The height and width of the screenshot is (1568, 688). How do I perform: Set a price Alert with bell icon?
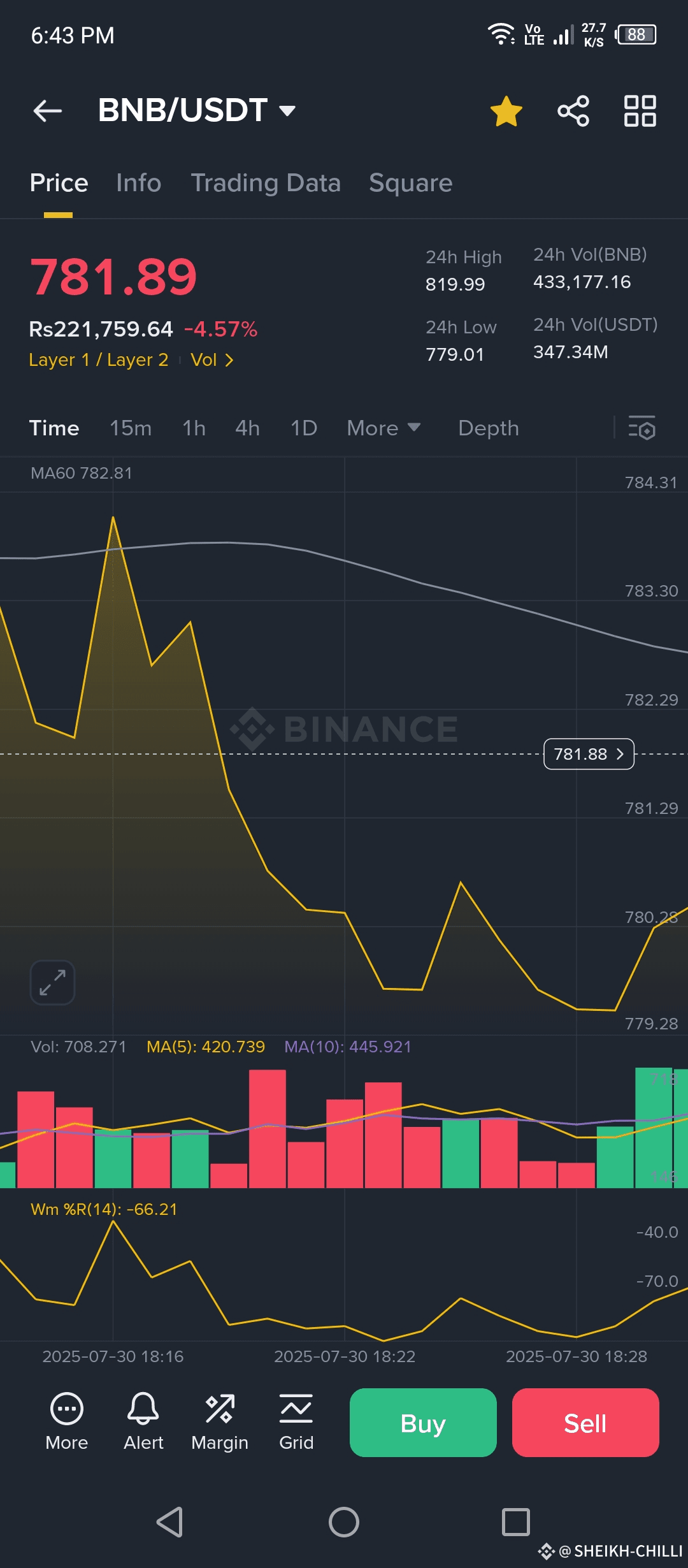(143, 1423)
